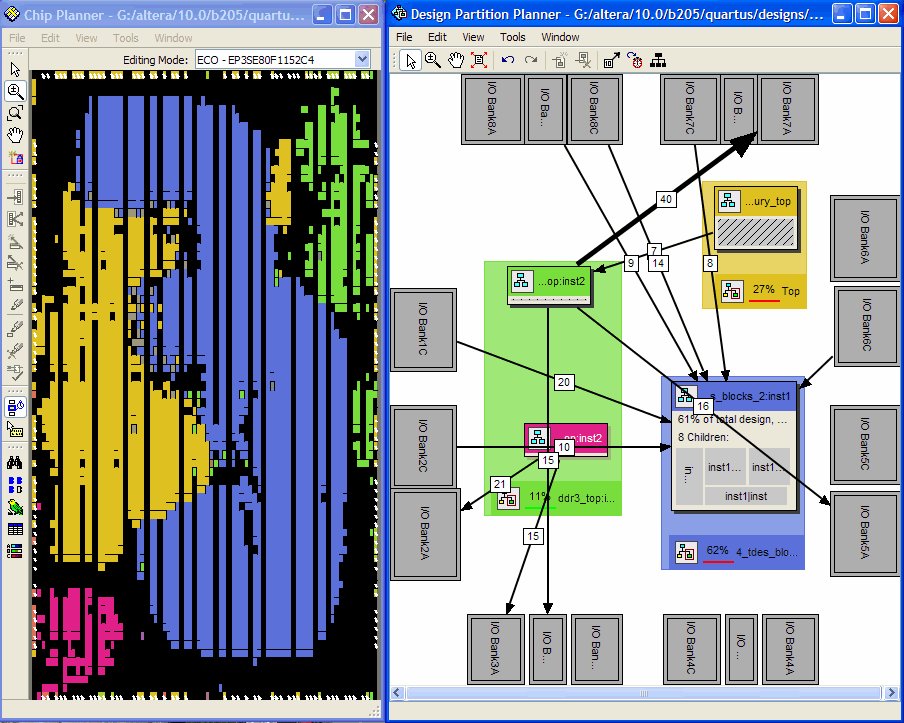Screen dimensions: 904x723
Task: Activate zoom tool in Design Partition Planner toolbar
Action: tap(433, 61)
